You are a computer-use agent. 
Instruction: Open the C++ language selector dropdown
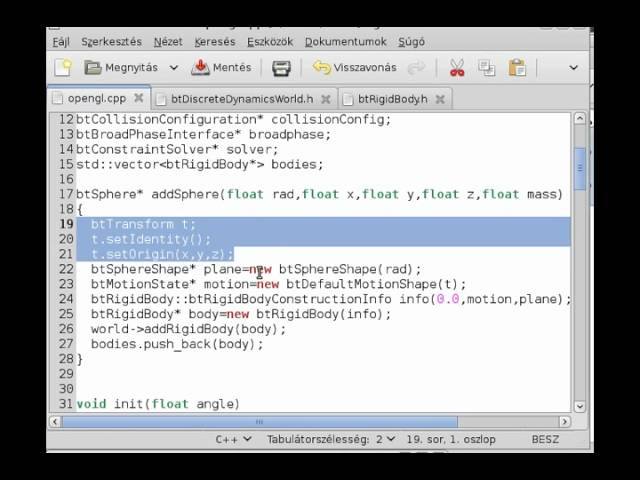[233, 439]
